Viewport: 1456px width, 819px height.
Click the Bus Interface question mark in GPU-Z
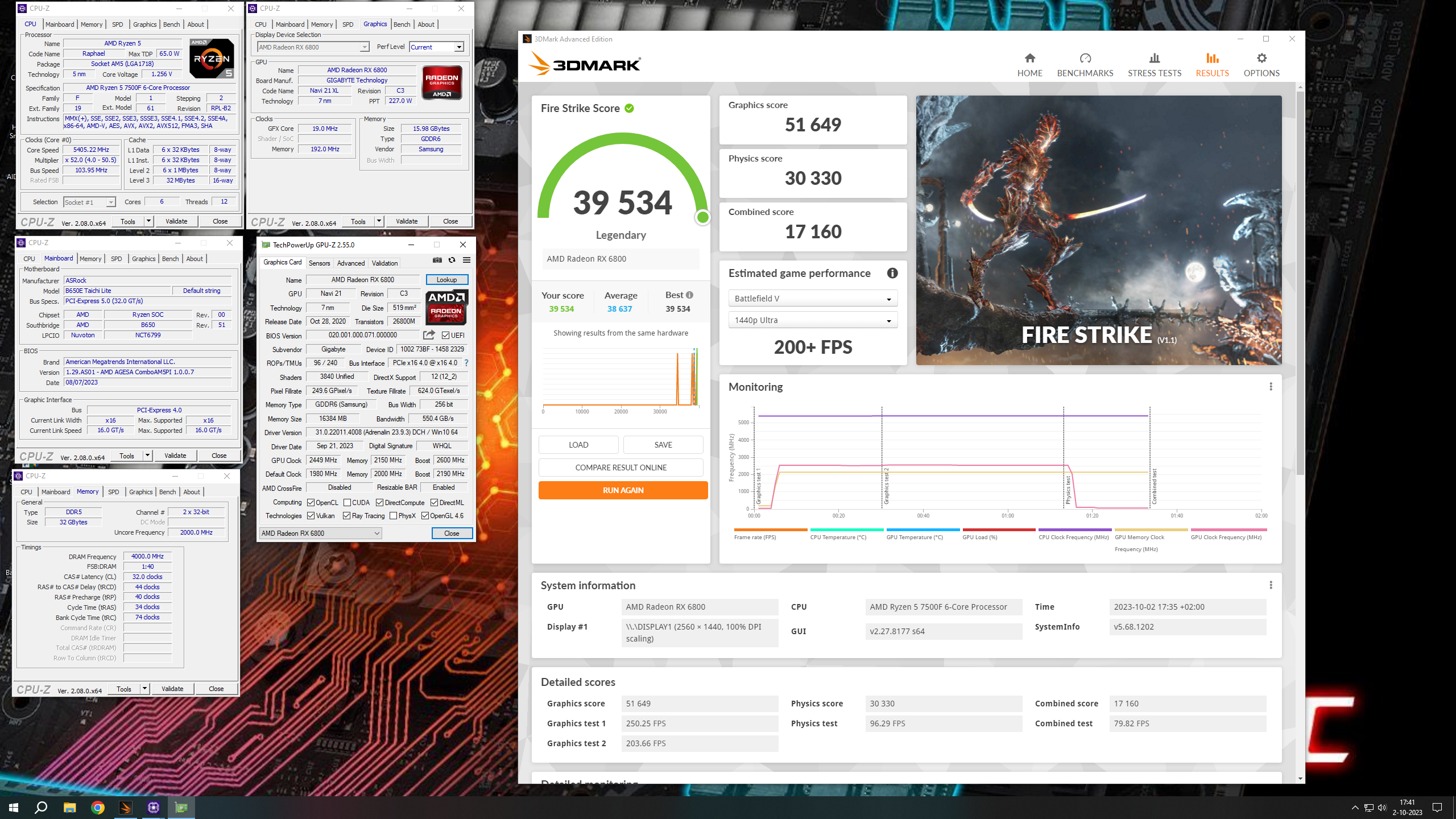[x=466, y=363]
